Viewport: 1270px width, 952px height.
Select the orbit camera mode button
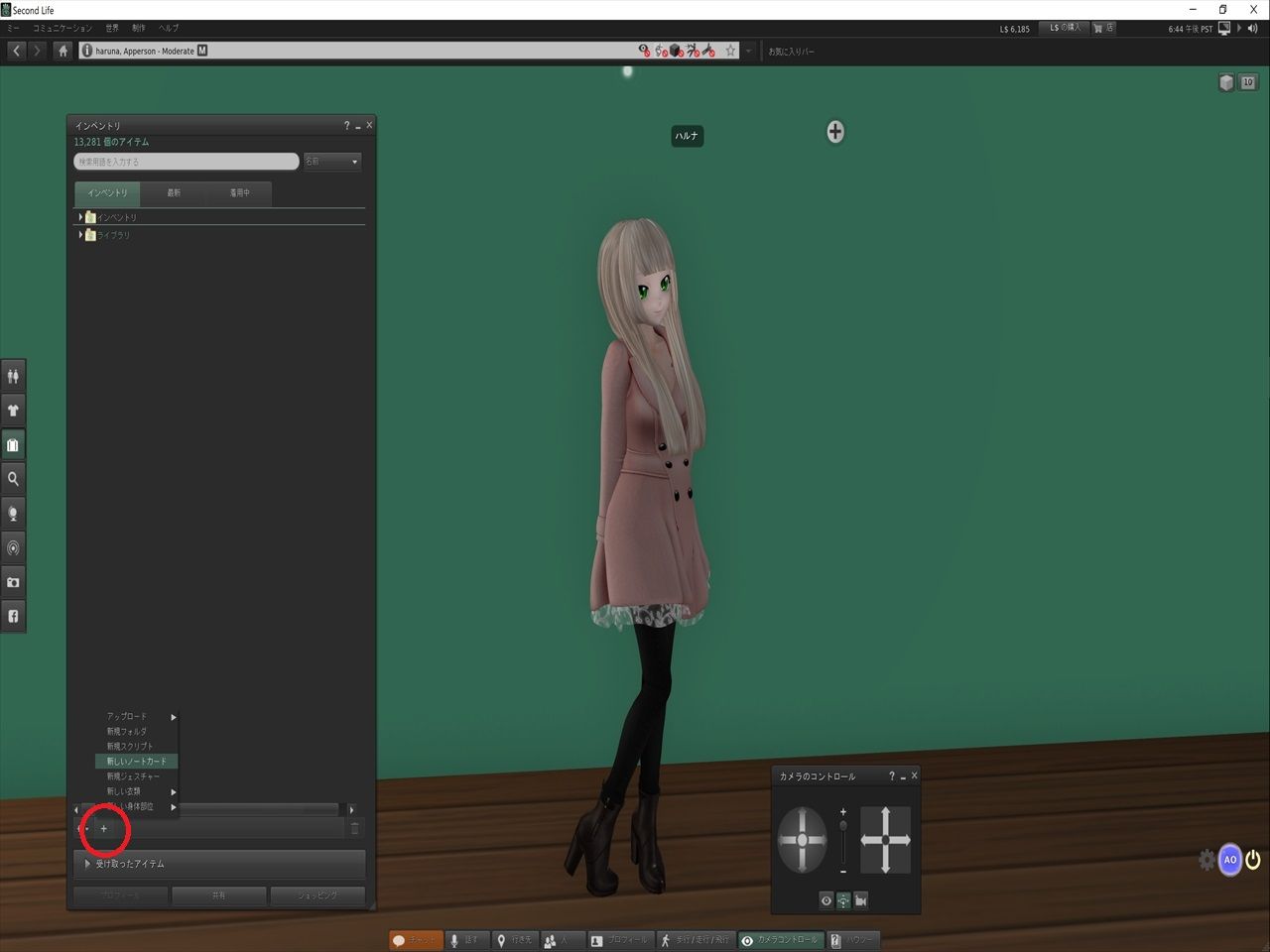tap(843, 900)
